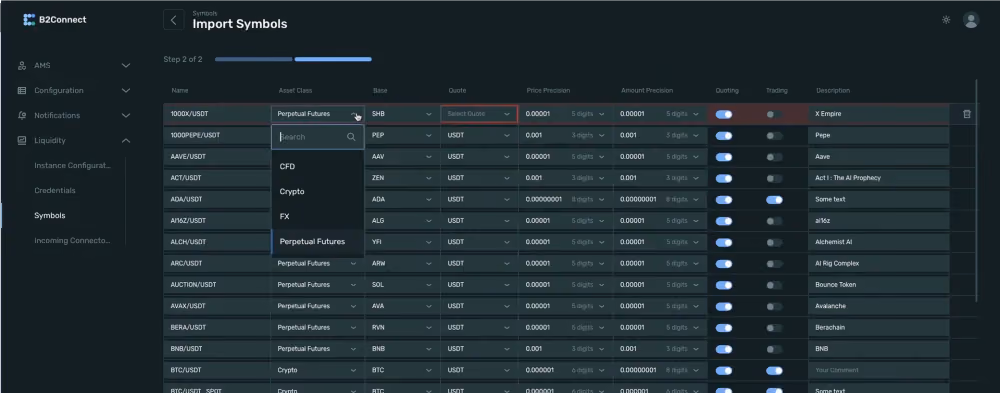The width and height of the screenshot is (1000, 393).
Task: Close the 1000X/USDT Asset Class dropdown
Action: tap(318, 114)
